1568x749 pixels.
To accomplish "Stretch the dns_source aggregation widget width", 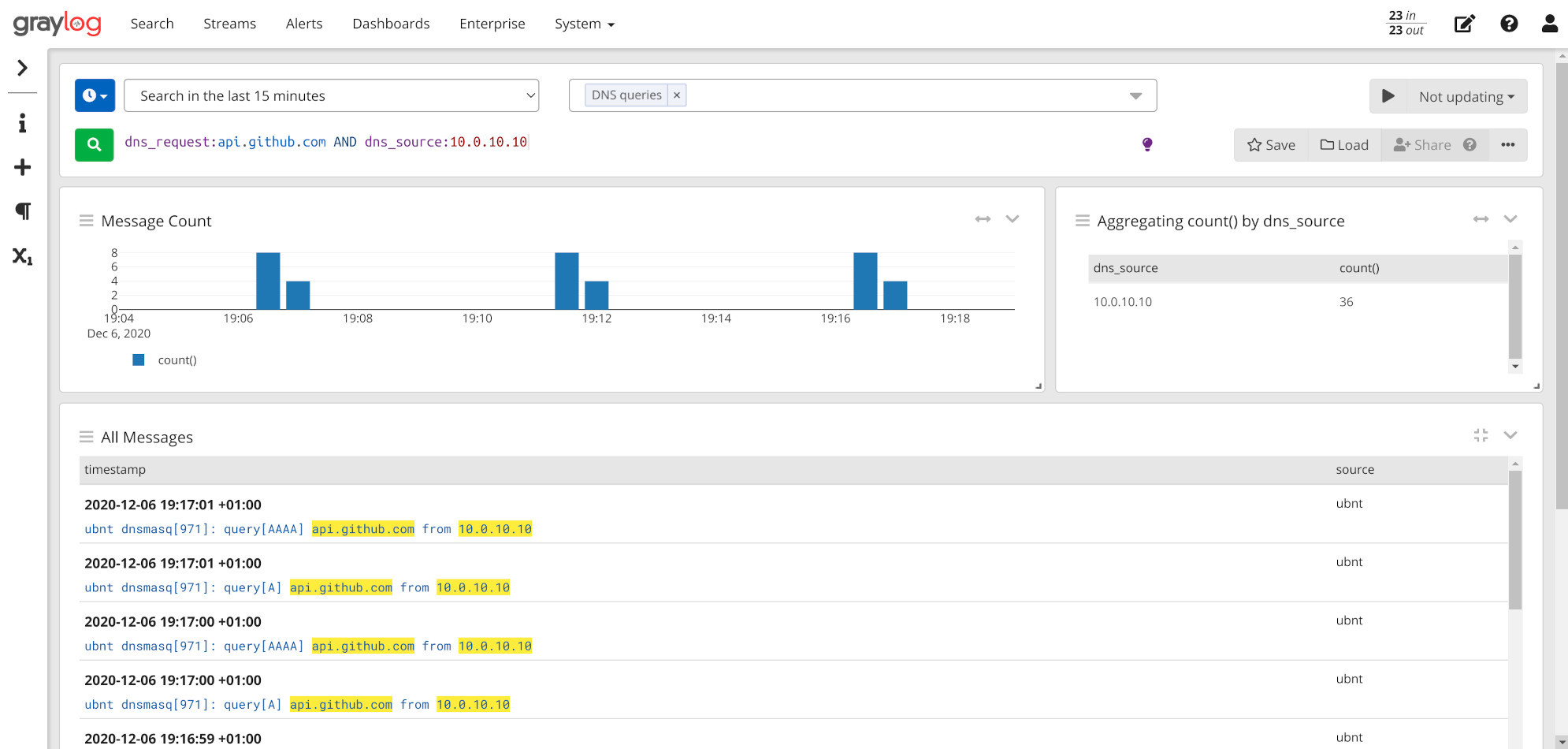I will (x=1481, y=219).
